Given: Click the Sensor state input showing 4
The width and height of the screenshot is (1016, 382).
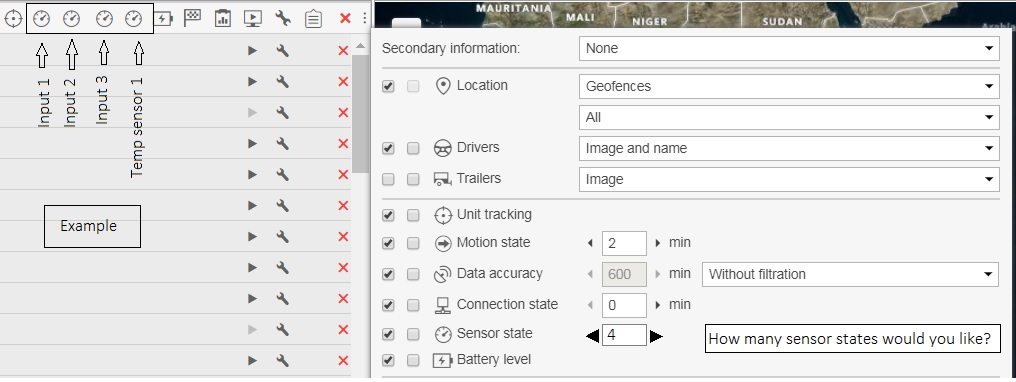Looking at the screenshot, I should click(624, 335).
